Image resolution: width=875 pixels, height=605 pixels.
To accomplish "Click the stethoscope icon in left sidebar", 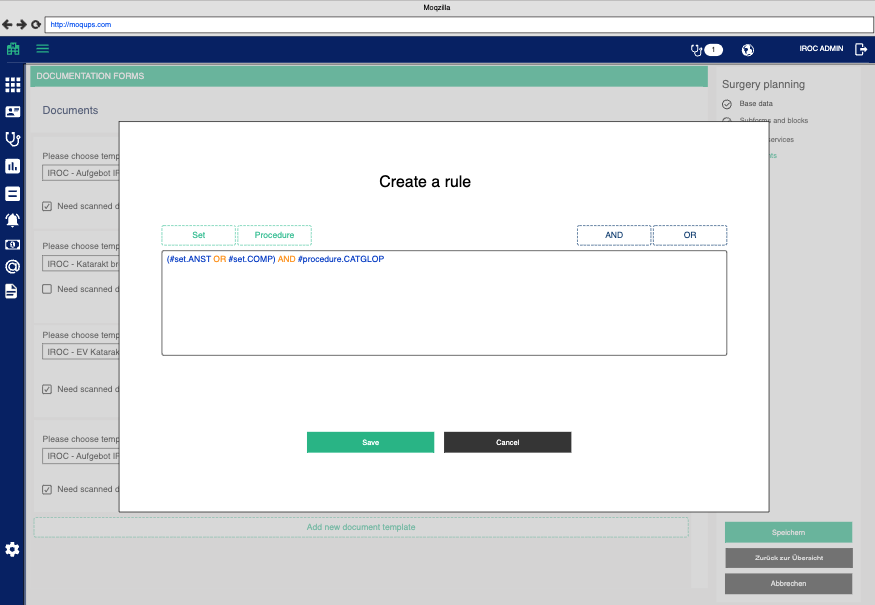I will point(13,139).
